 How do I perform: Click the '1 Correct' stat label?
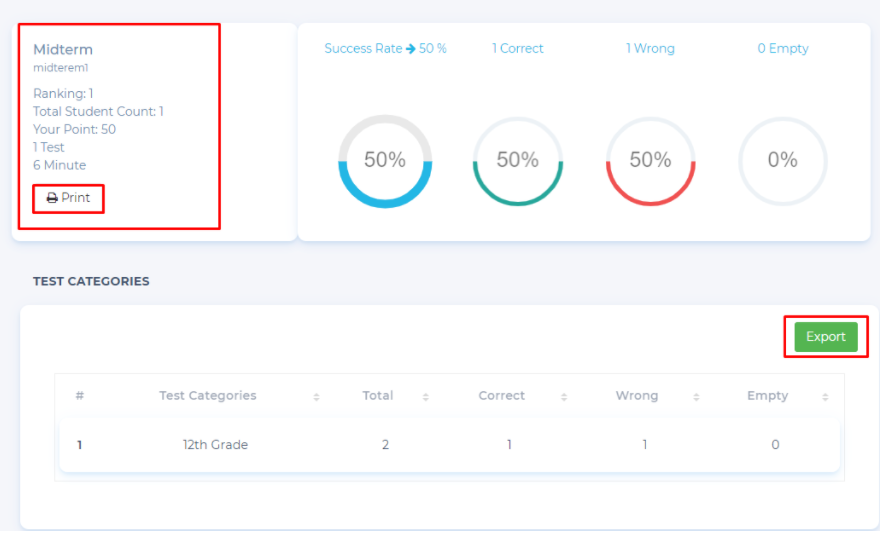tap(517, 49)
